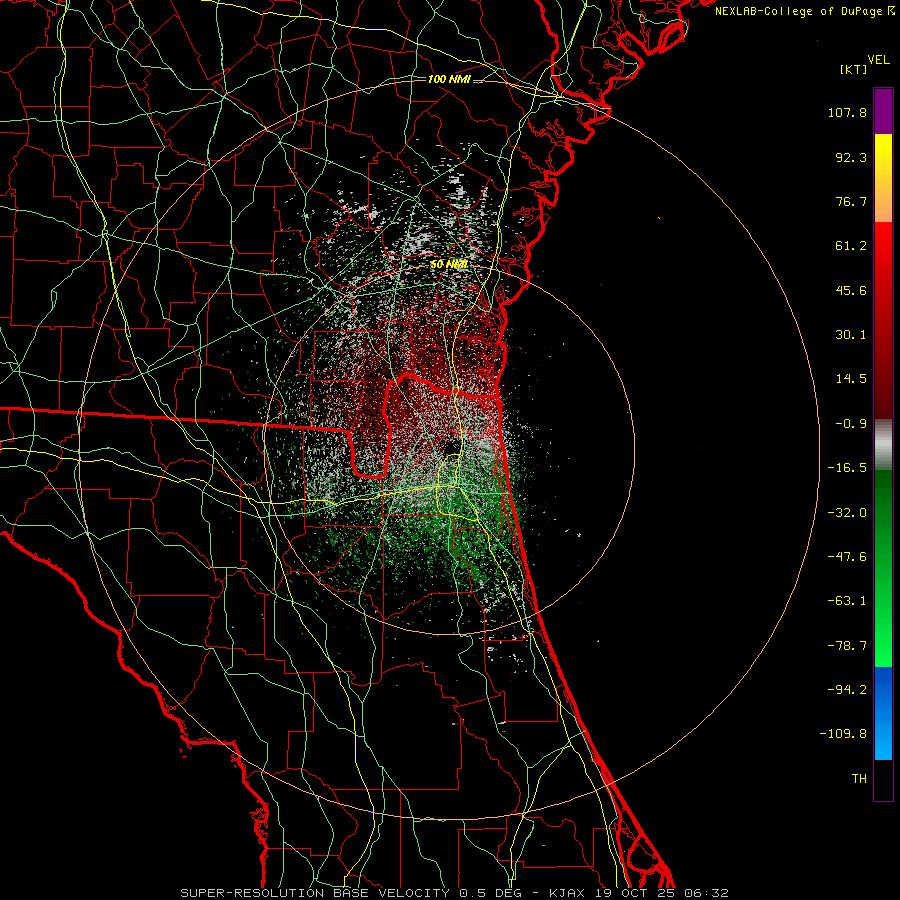This screenshot has width=900, height=900.
Task: Click the -0.9 velocity scale value
Action: point(851,424)
